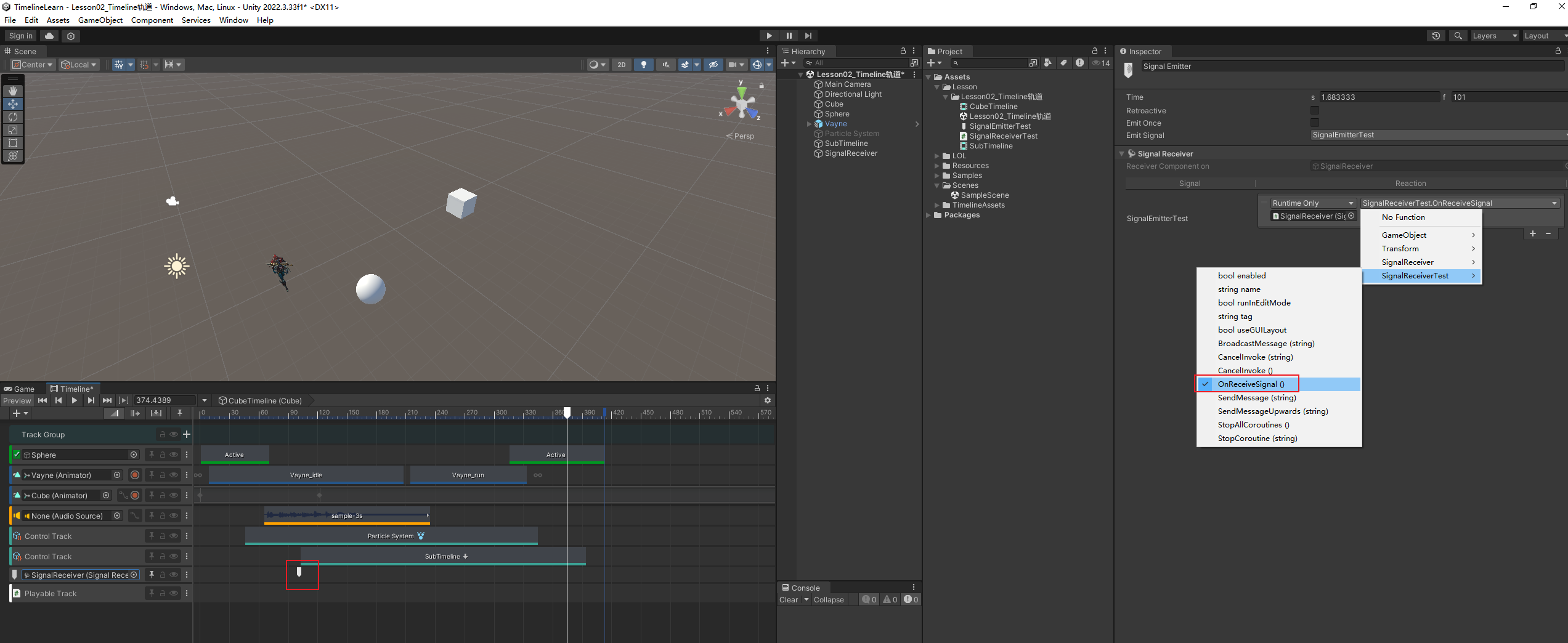Click the Play button in main toolbar
Screen dimensions: 1568x643
[x=769, y=36]
